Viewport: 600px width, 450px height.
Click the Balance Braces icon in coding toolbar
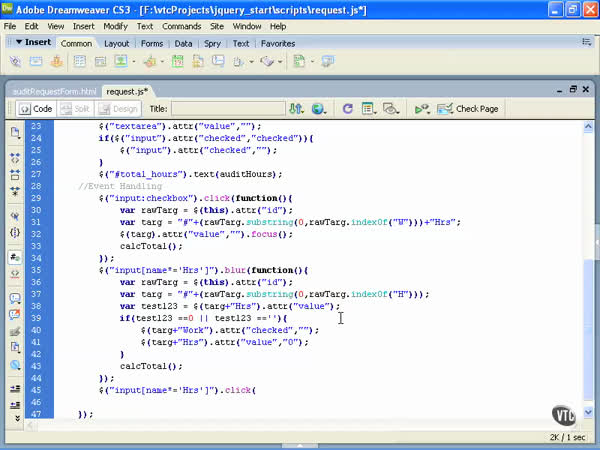15,233
